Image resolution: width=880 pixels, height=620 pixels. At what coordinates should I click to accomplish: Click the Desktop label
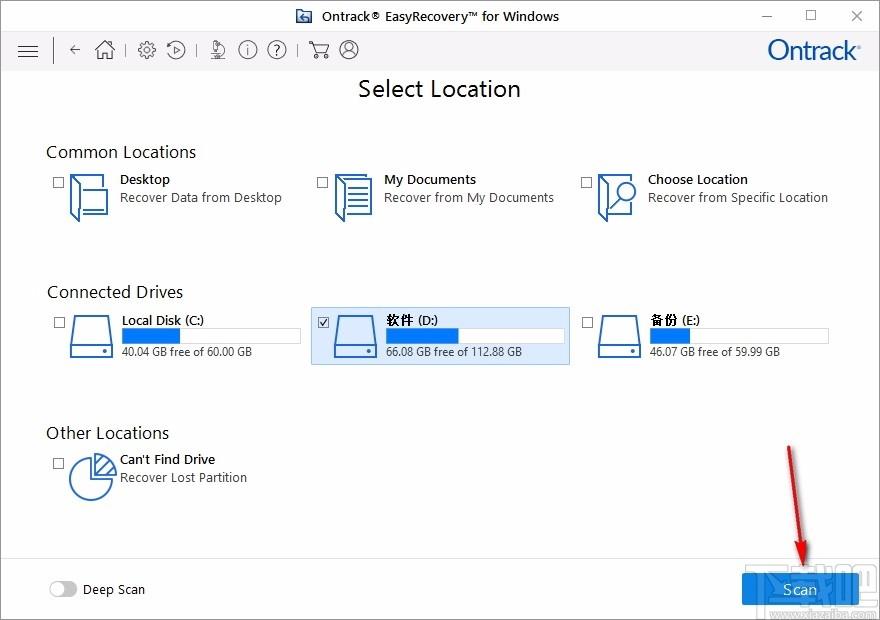coord(145,180)
